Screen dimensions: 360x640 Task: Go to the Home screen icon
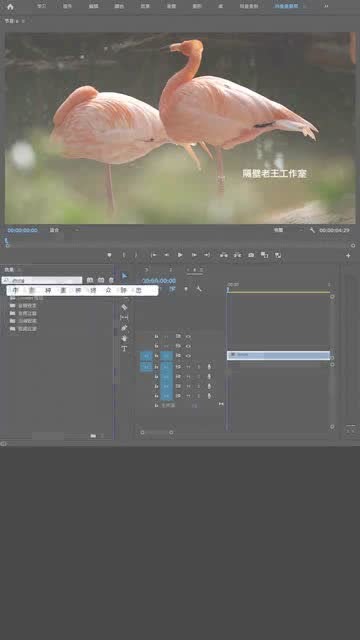coord(10,7)
